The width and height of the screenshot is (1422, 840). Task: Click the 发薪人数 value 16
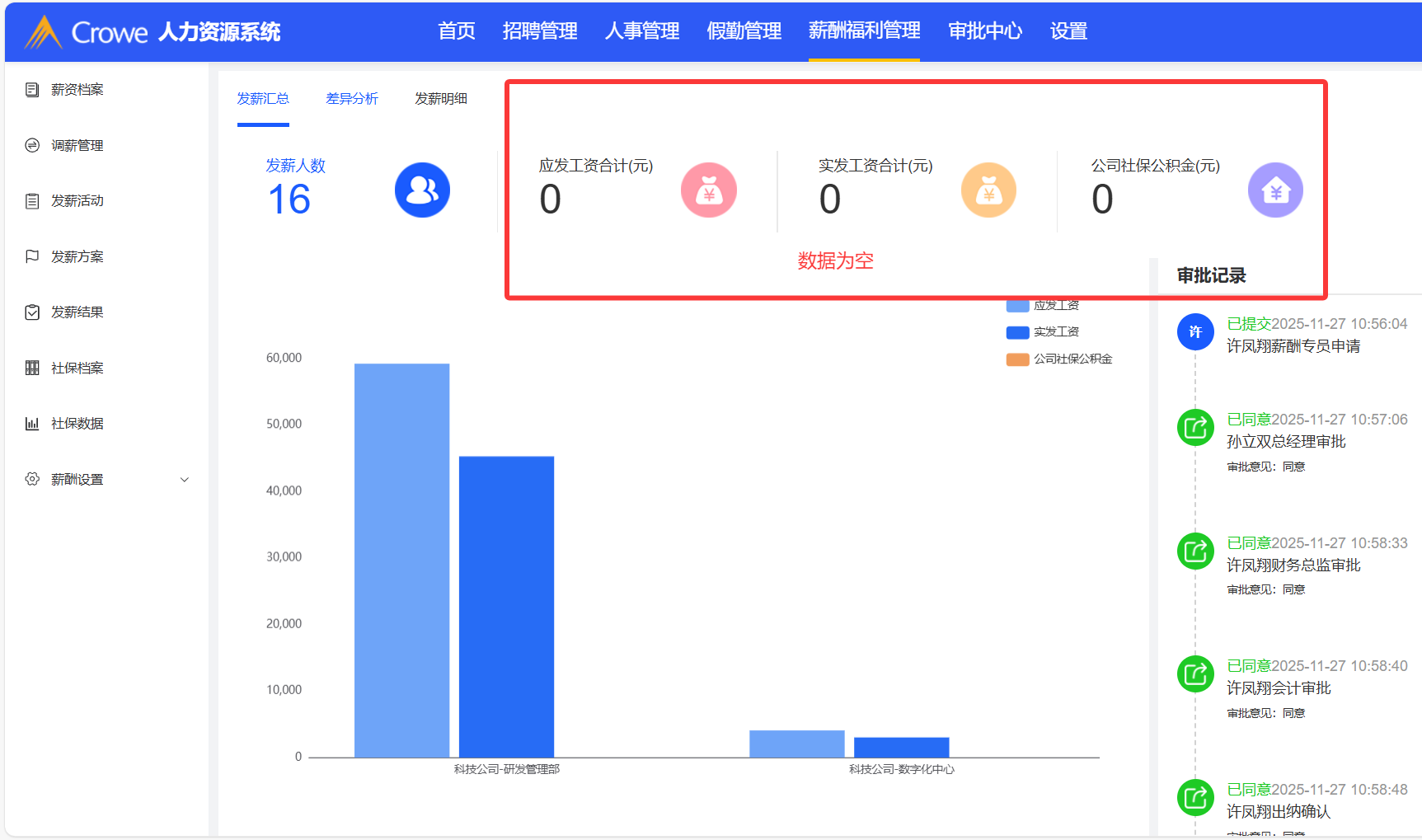[x=289, y=199]
